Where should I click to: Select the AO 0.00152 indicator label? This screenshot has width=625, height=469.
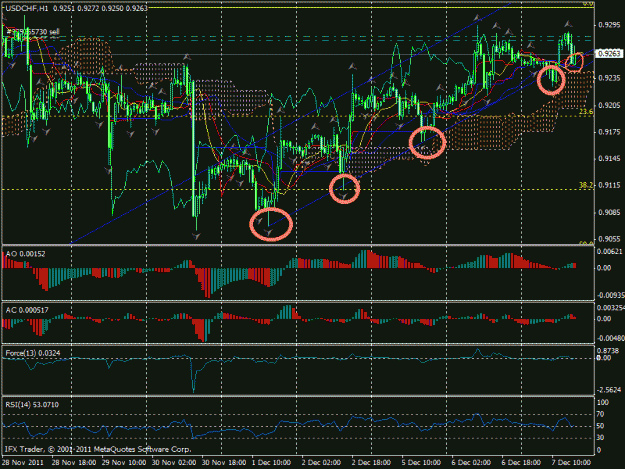pos(26,254)
